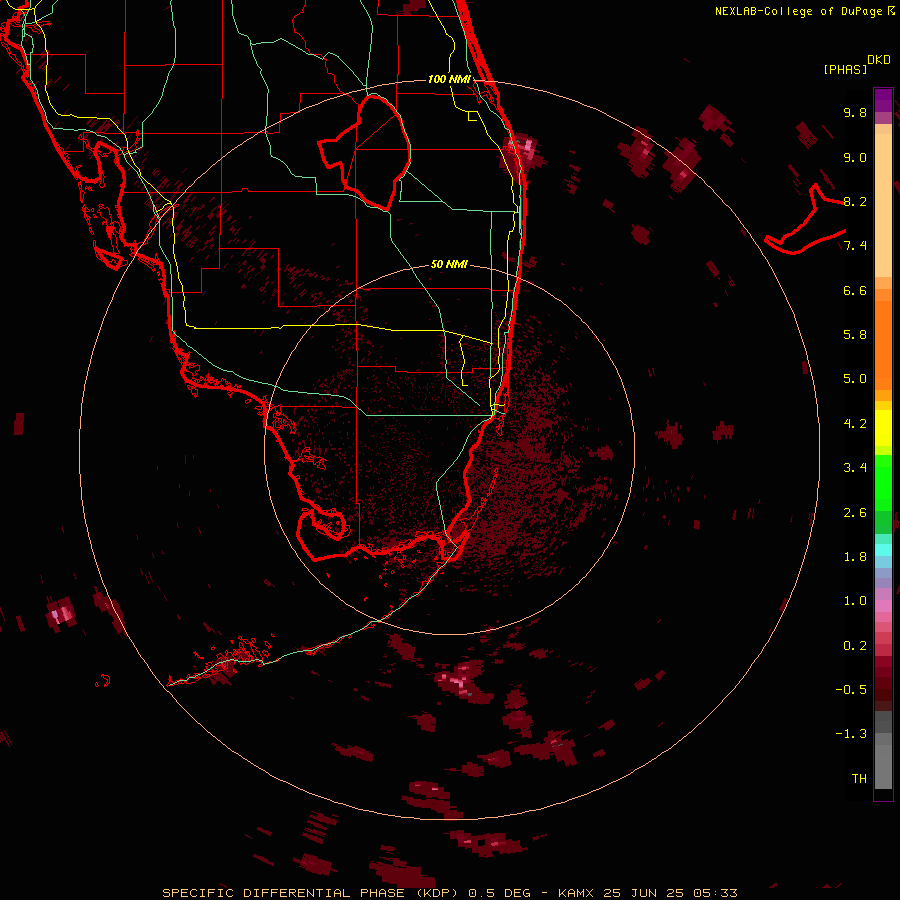Click the DKD label above the color scale

tap(879, 60)
